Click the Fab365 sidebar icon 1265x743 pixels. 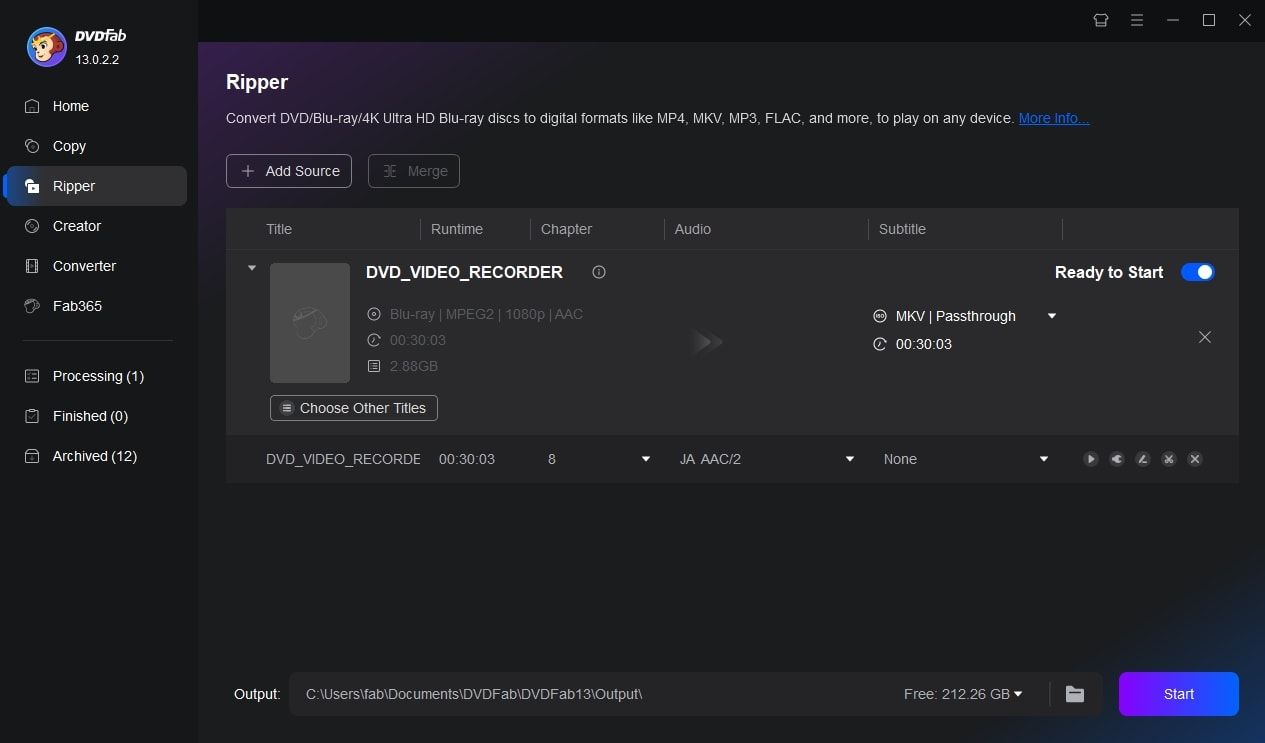32,306
